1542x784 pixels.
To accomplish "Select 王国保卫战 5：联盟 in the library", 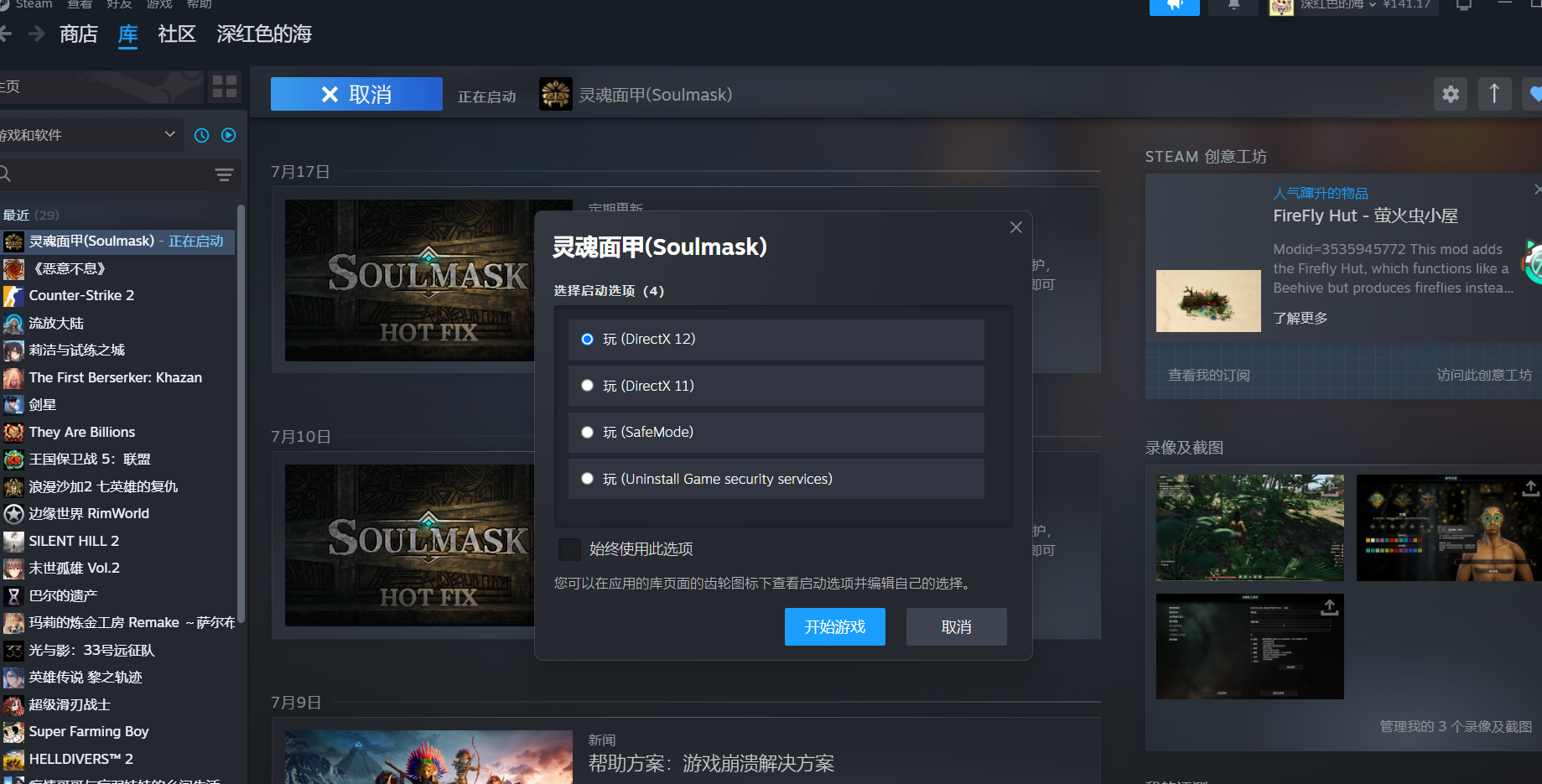I will pos(117,459).
